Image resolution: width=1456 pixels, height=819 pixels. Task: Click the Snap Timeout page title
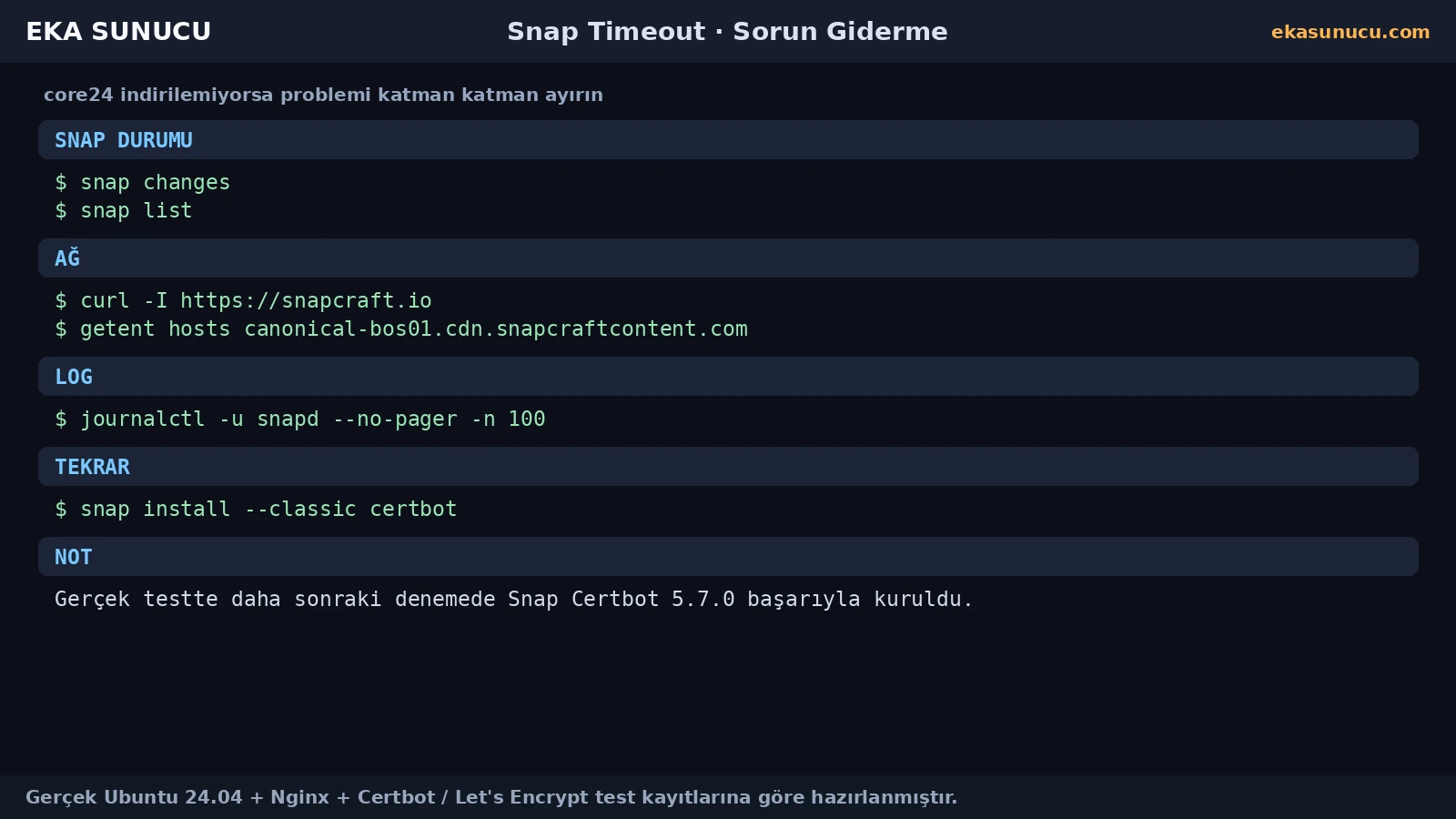pyautogui.click(x=727, y=32)
